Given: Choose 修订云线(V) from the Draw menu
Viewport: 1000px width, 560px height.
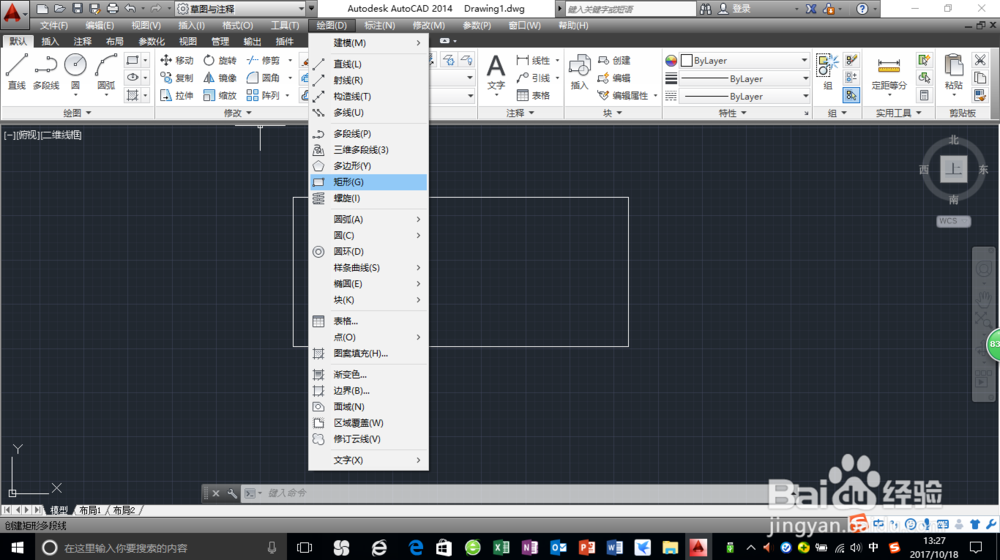Looking at the screenshot, I should tap(368, 439).
